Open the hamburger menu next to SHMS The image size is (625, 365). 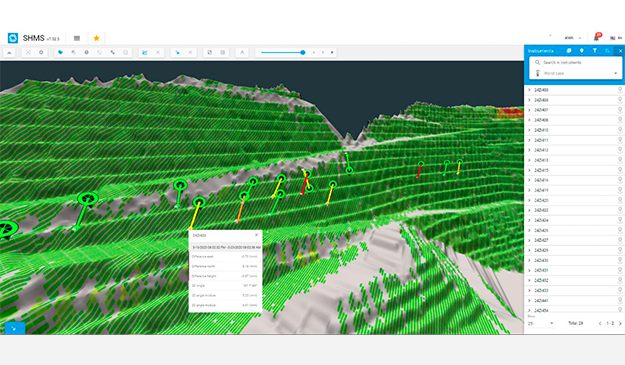pyautogui.click(x=77, y=38)
